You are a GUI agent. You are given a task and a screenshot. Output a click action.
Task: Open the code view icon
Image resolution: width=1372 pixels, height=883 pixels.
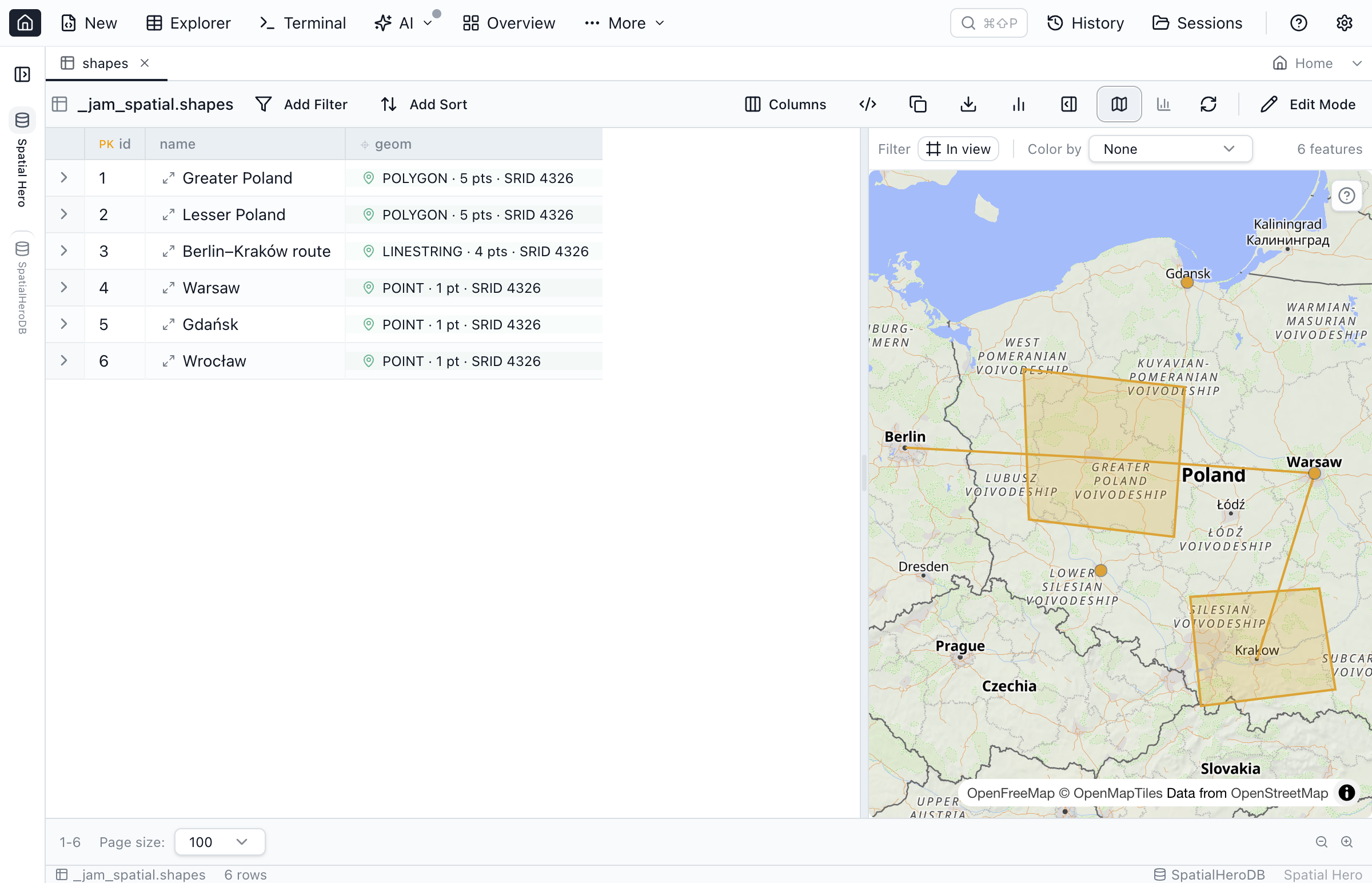click(x=868, y=104)
